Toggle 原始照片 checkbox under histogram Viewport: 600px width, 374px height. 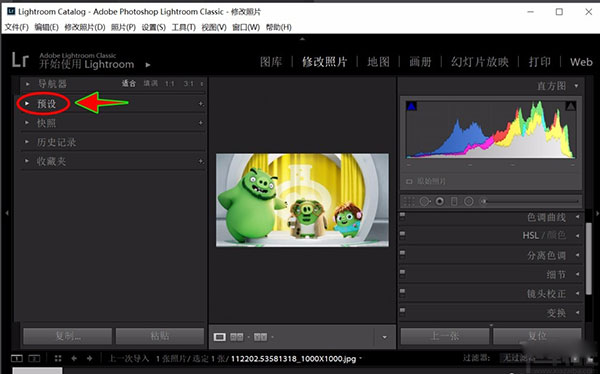pos(409,181)
